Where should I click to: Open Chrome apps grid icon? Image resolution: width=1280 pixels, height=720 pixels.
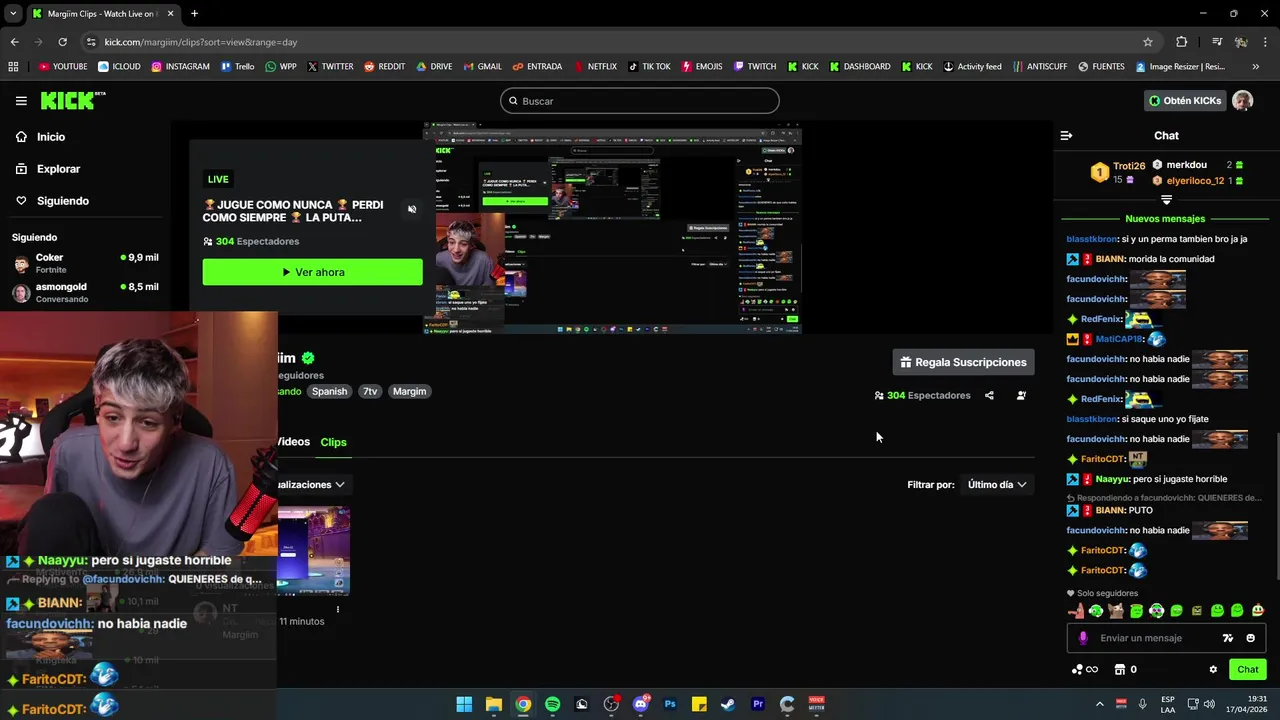coord(13,67)
